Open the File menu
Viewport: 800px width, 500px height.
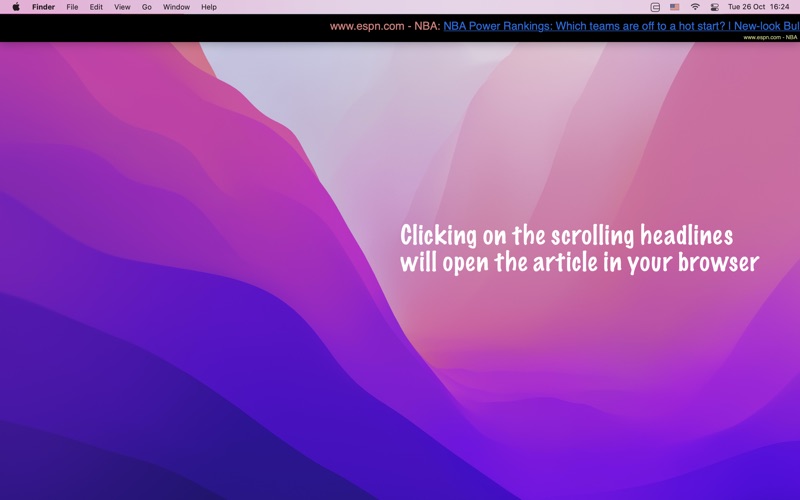pyautogui.click(x=72, y=7)
